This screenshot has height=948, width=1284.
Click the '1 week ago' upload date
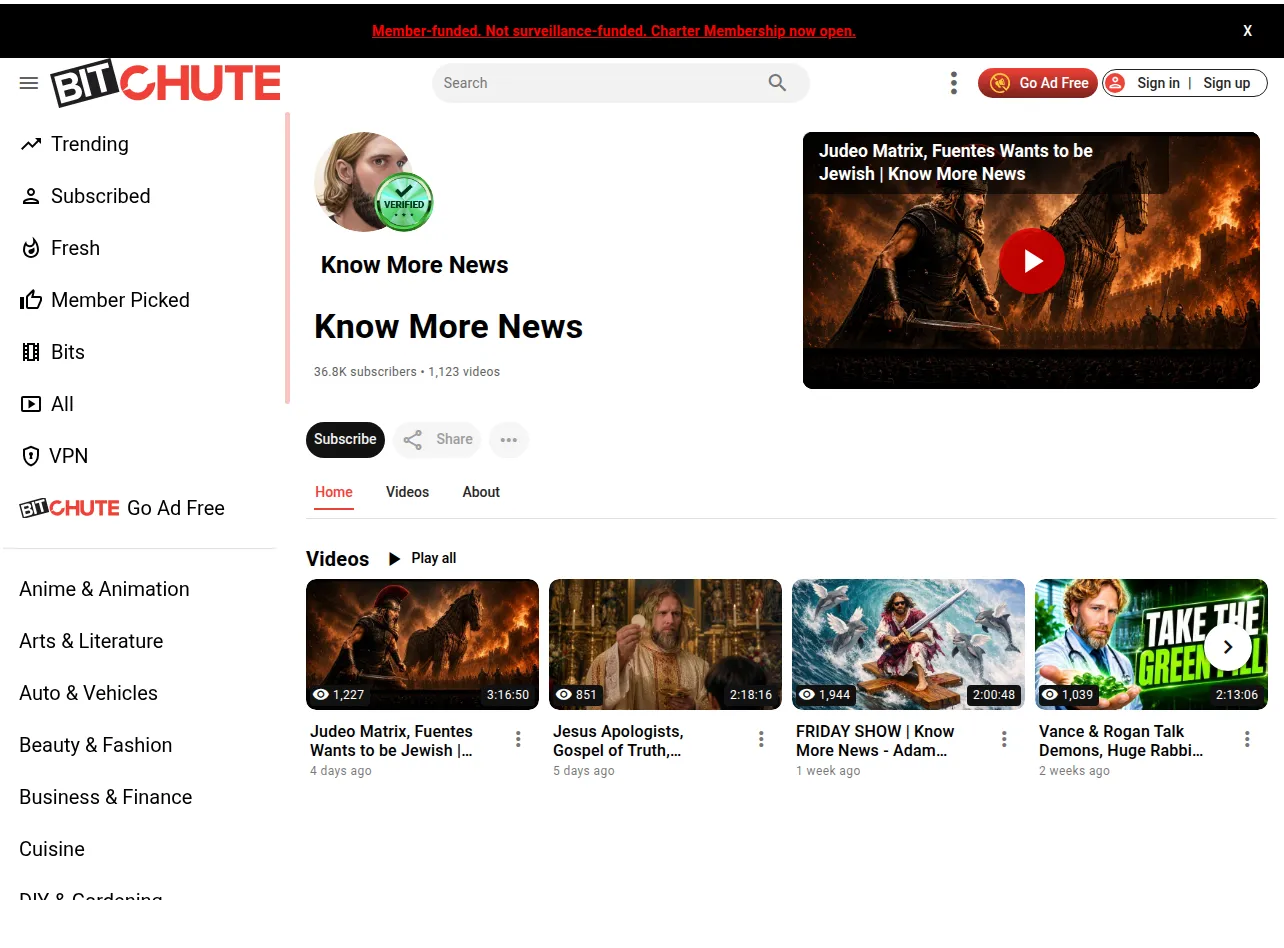(x=828, y=771)
